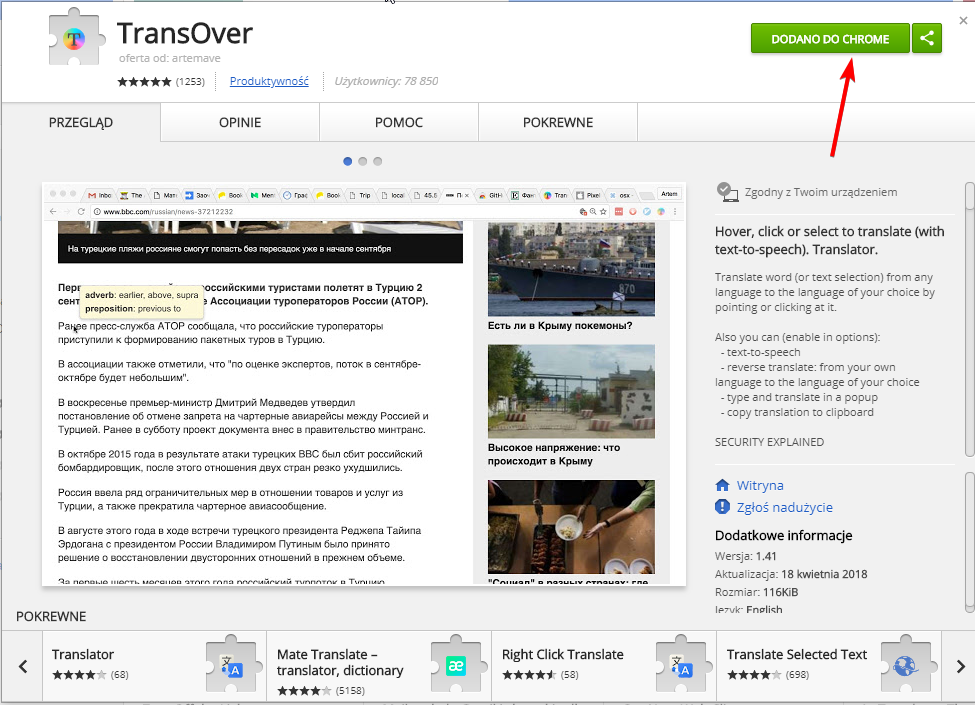
Task: Switch to the Przegląd tab
Action: [x=81, y=122]
